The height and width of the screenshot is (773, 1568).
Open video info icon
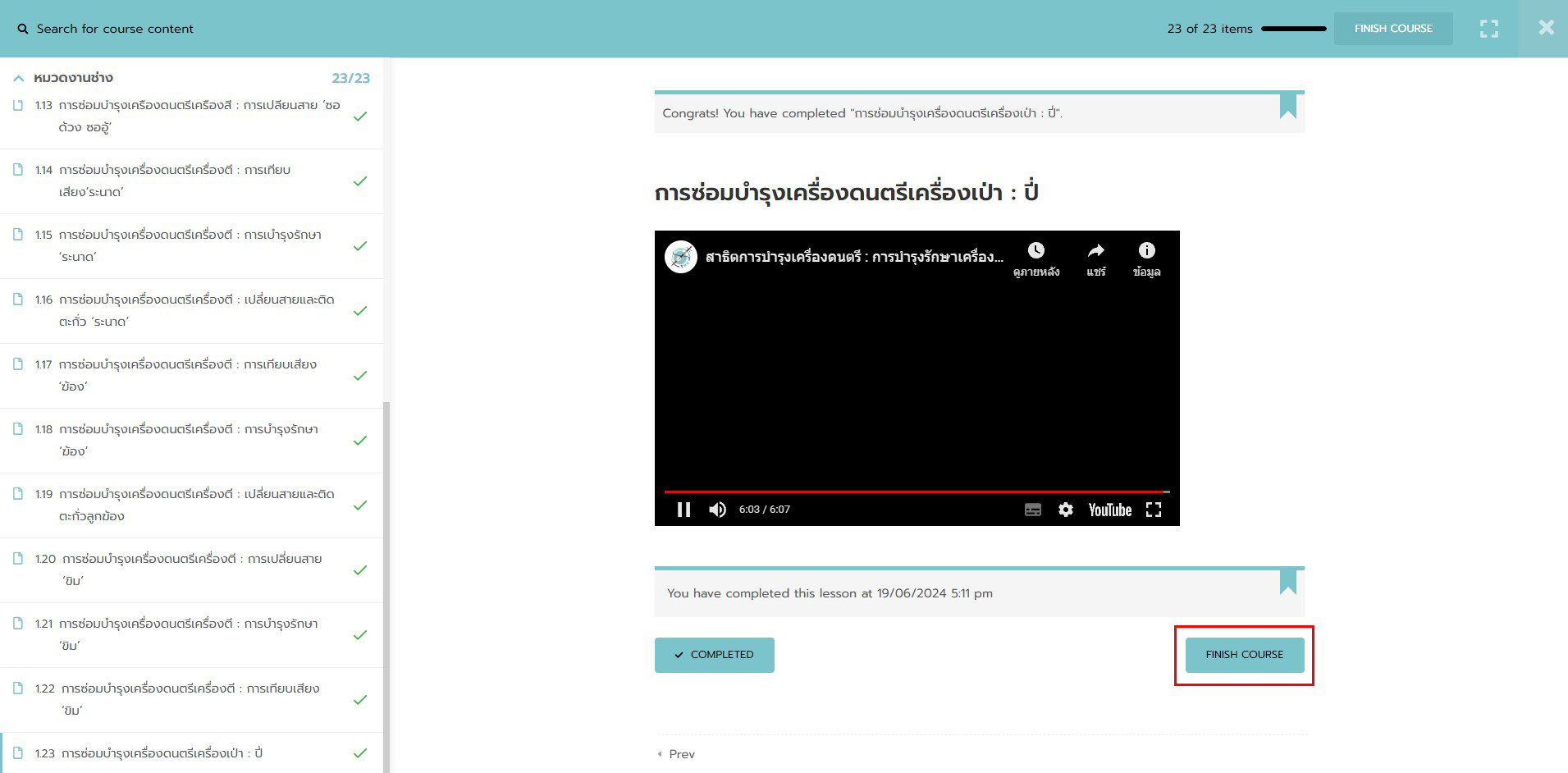click(x=1146, y=251)
